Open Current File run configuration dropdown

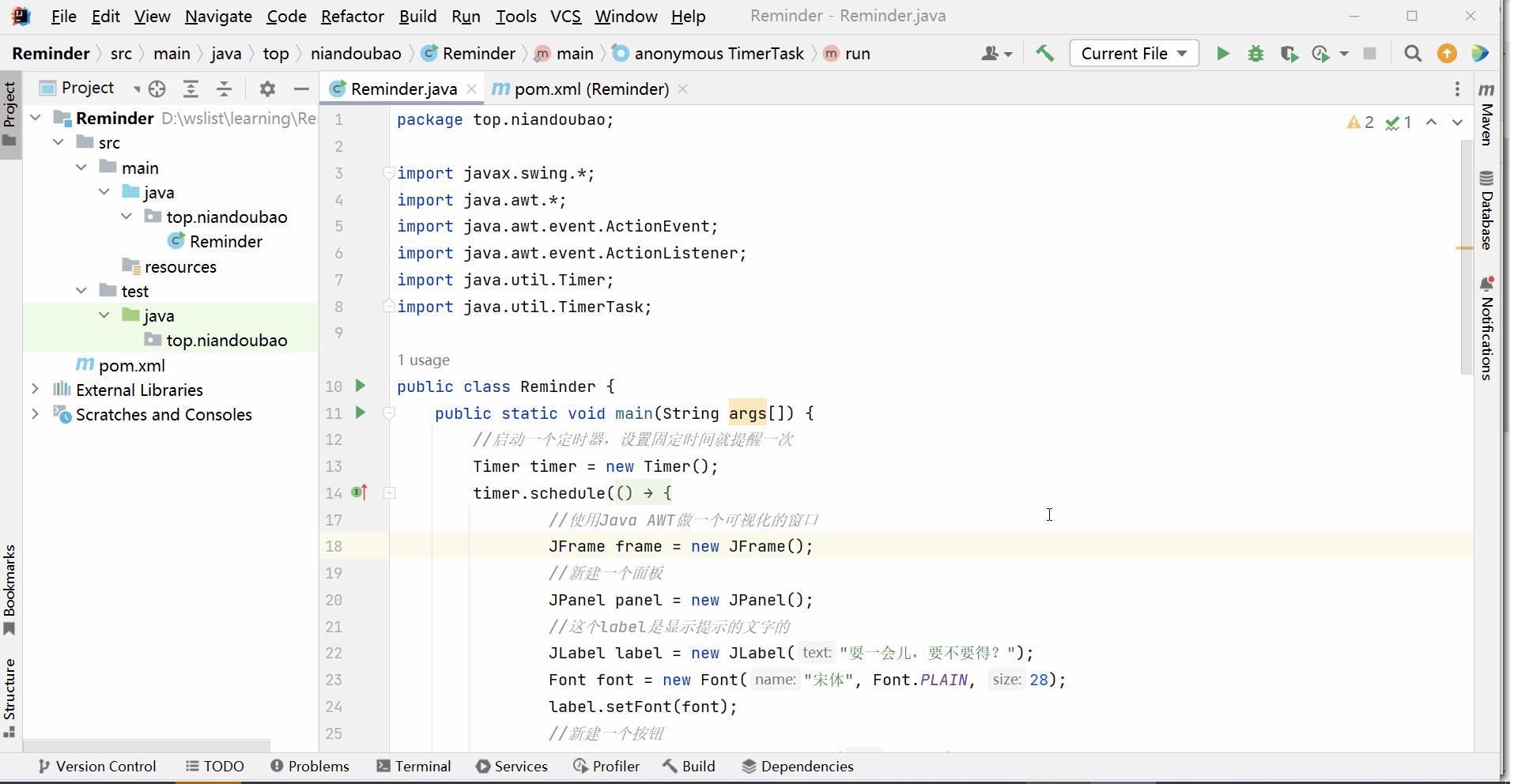1134,54
